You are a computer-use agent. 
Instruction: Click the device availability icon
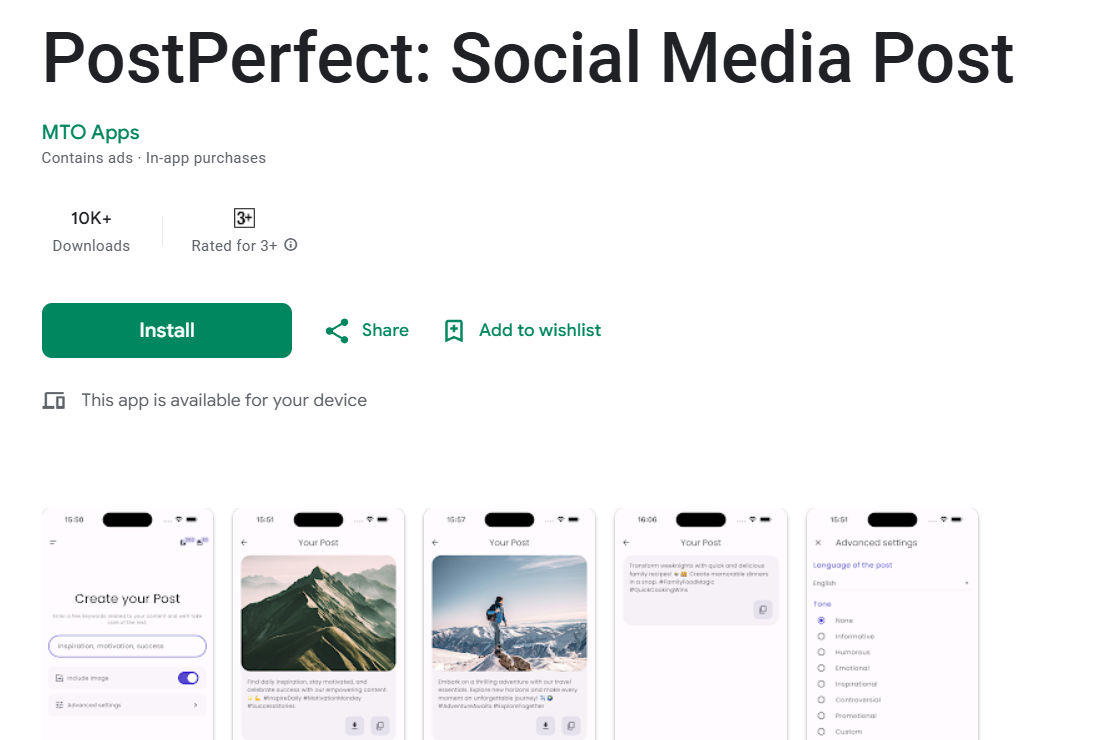click(54, 401)
